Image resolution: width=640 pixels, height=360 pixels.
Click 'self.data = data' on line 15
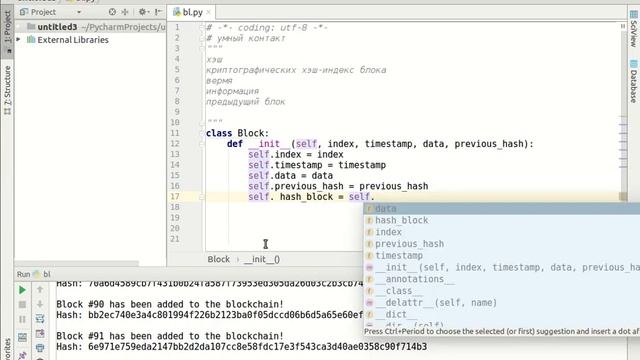click(291, 176)
